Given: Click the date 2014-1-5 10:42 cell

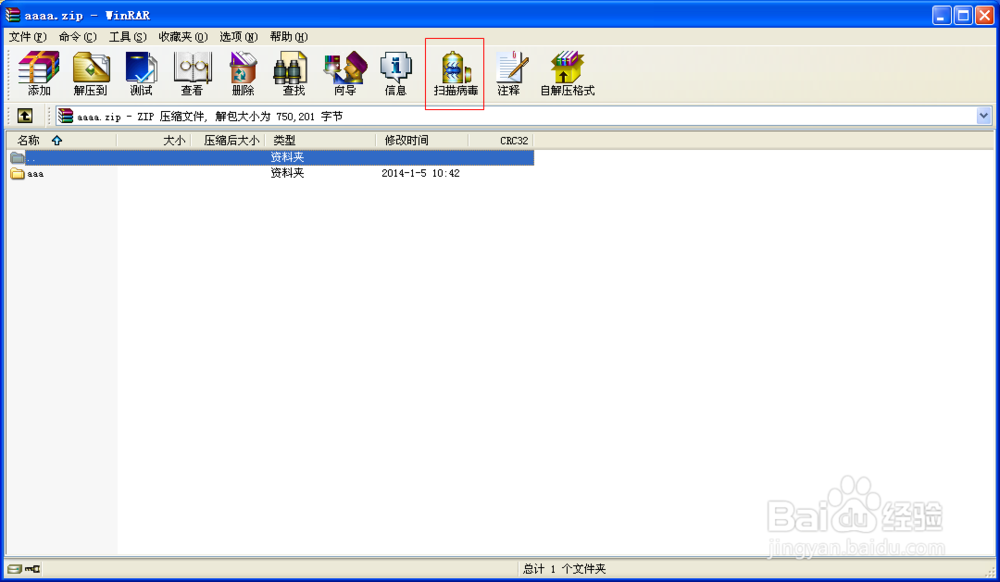Looking at the screenshot, I should (420, 173).
